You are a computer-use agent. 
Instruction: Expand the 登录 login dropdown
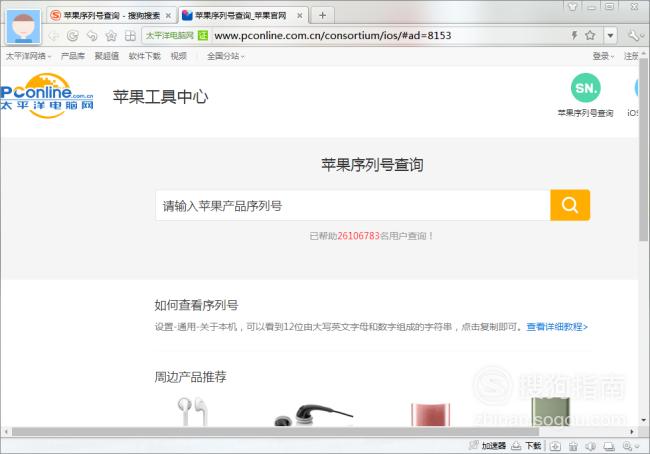click(x=603, y=56)
